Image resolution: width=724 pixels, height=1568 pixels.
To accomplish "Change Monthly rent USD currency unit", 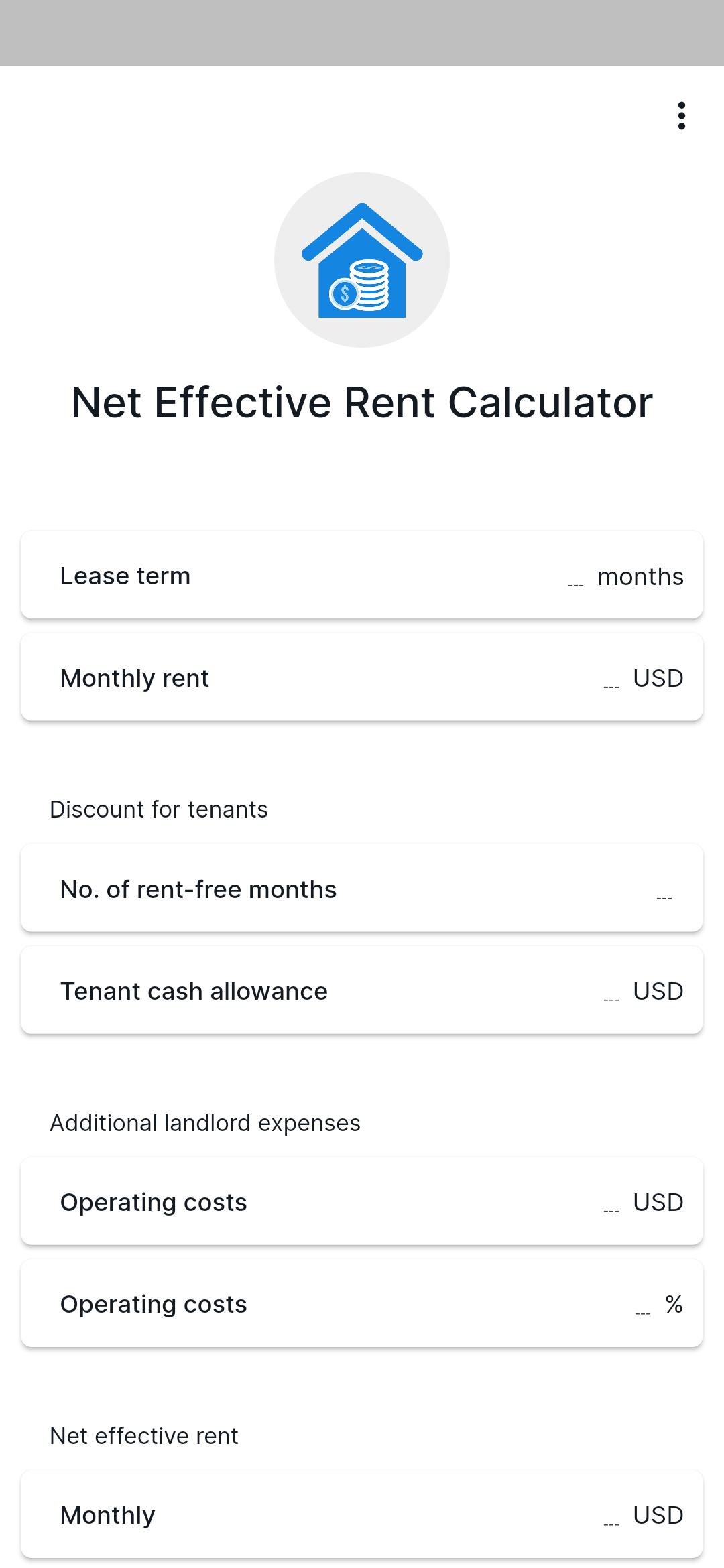I will (658, 678).
